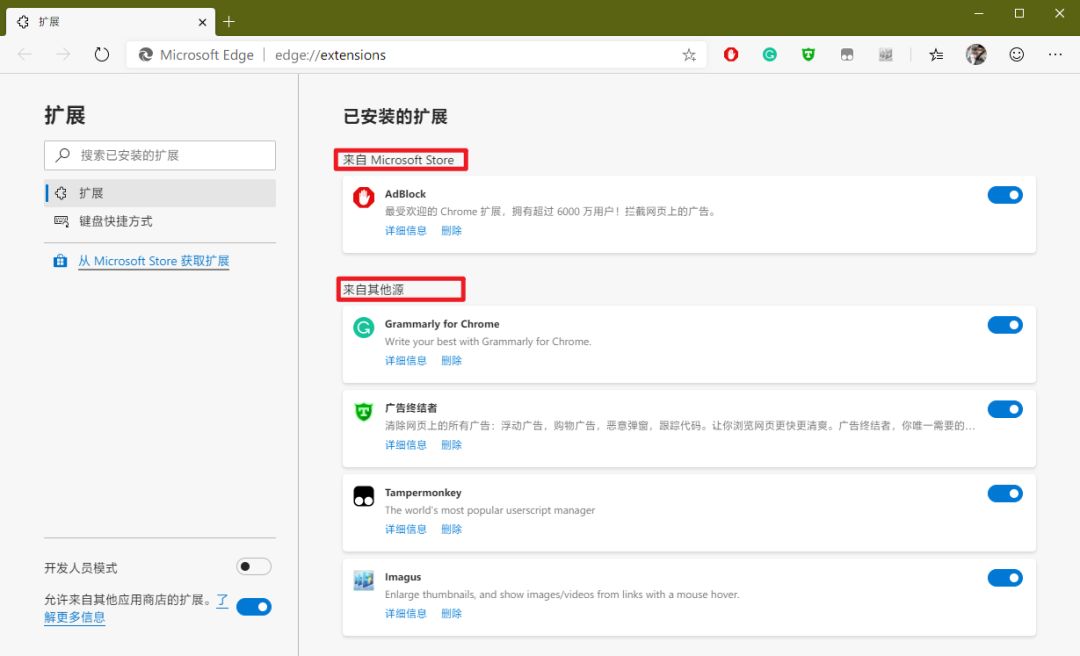Viewport: 1080px width, 656px height.
Task: Go back with the back arrow
Action: (25, 54)
